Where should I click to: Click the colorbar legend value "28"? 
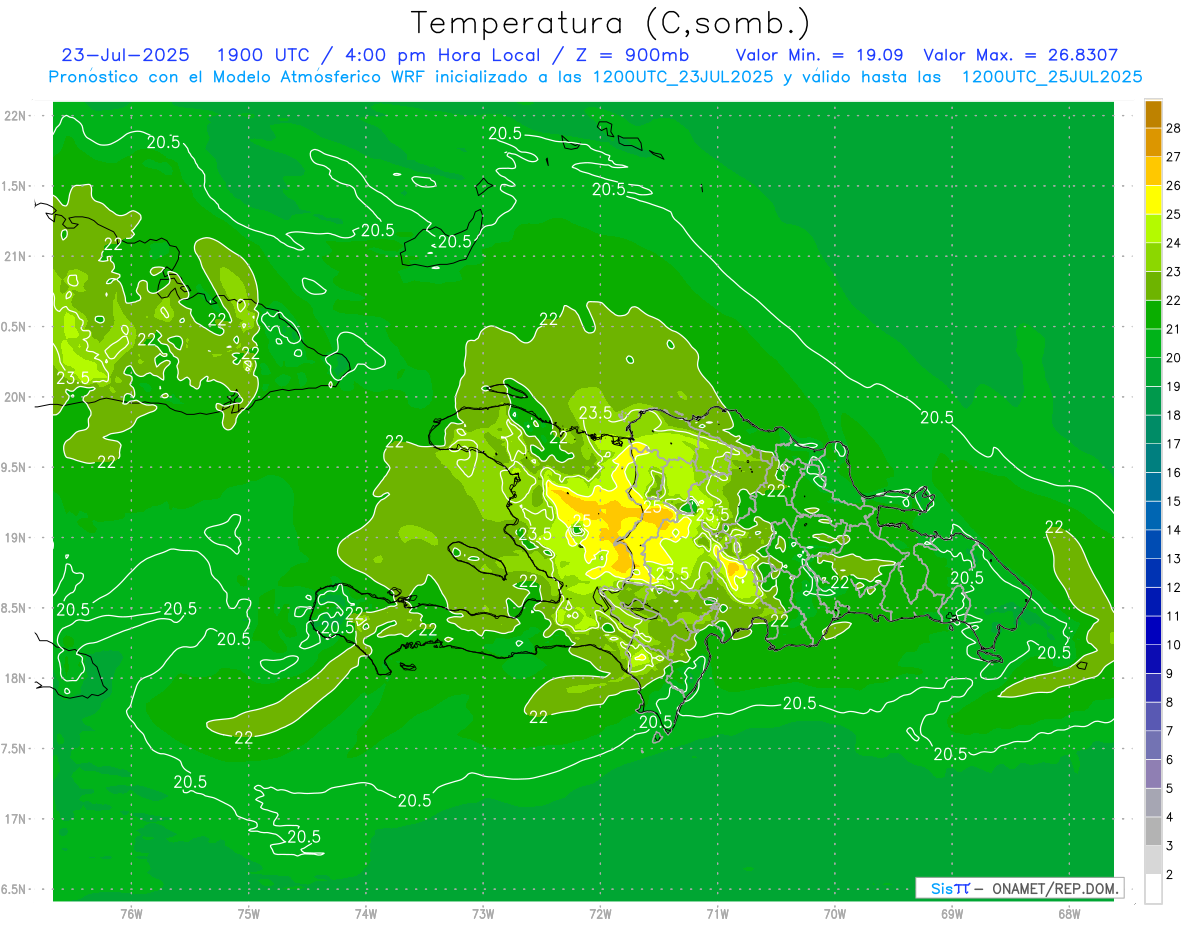point(1174,128)
